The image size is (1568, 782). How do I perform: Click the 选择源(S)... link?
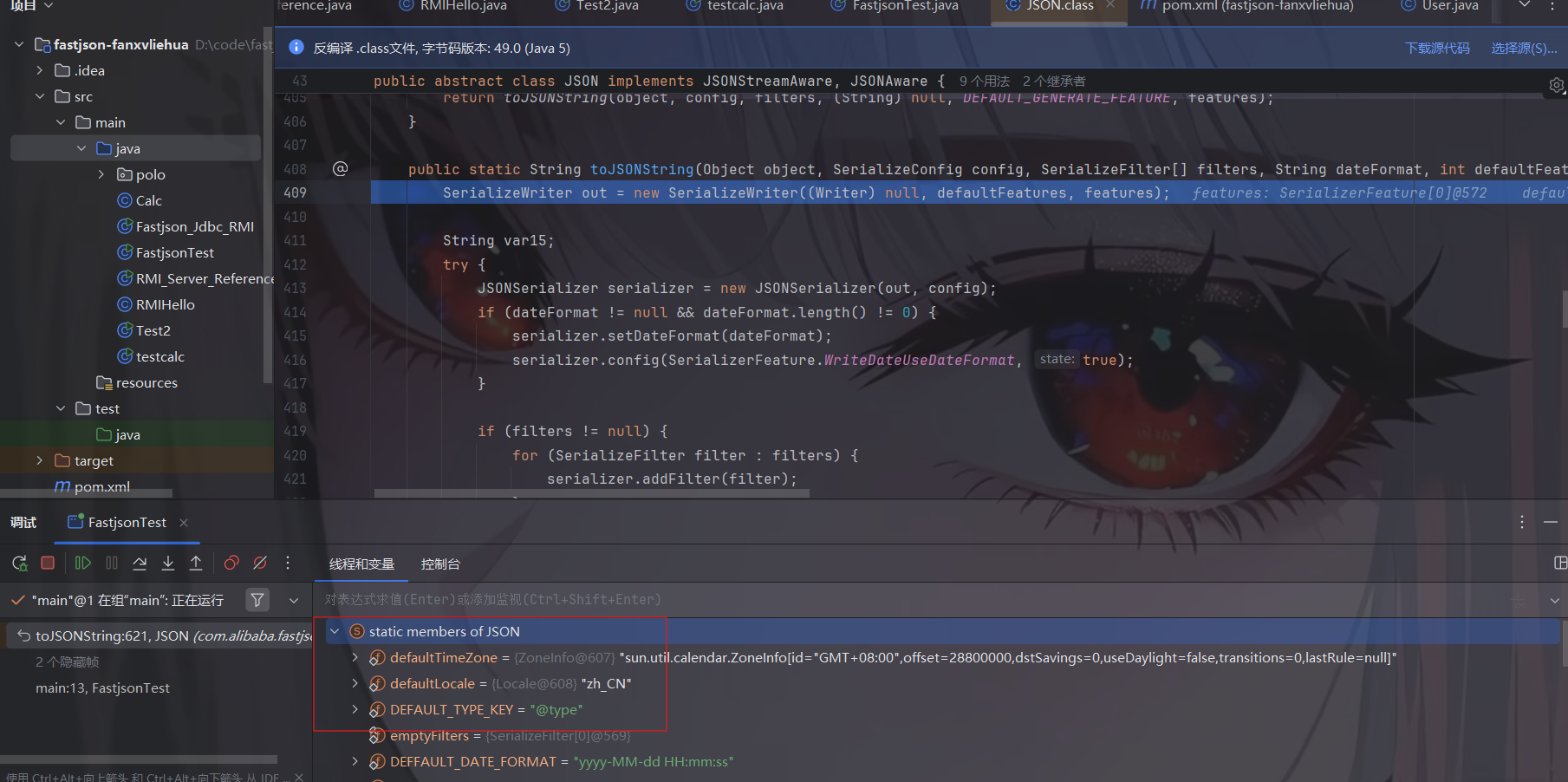1524,49
